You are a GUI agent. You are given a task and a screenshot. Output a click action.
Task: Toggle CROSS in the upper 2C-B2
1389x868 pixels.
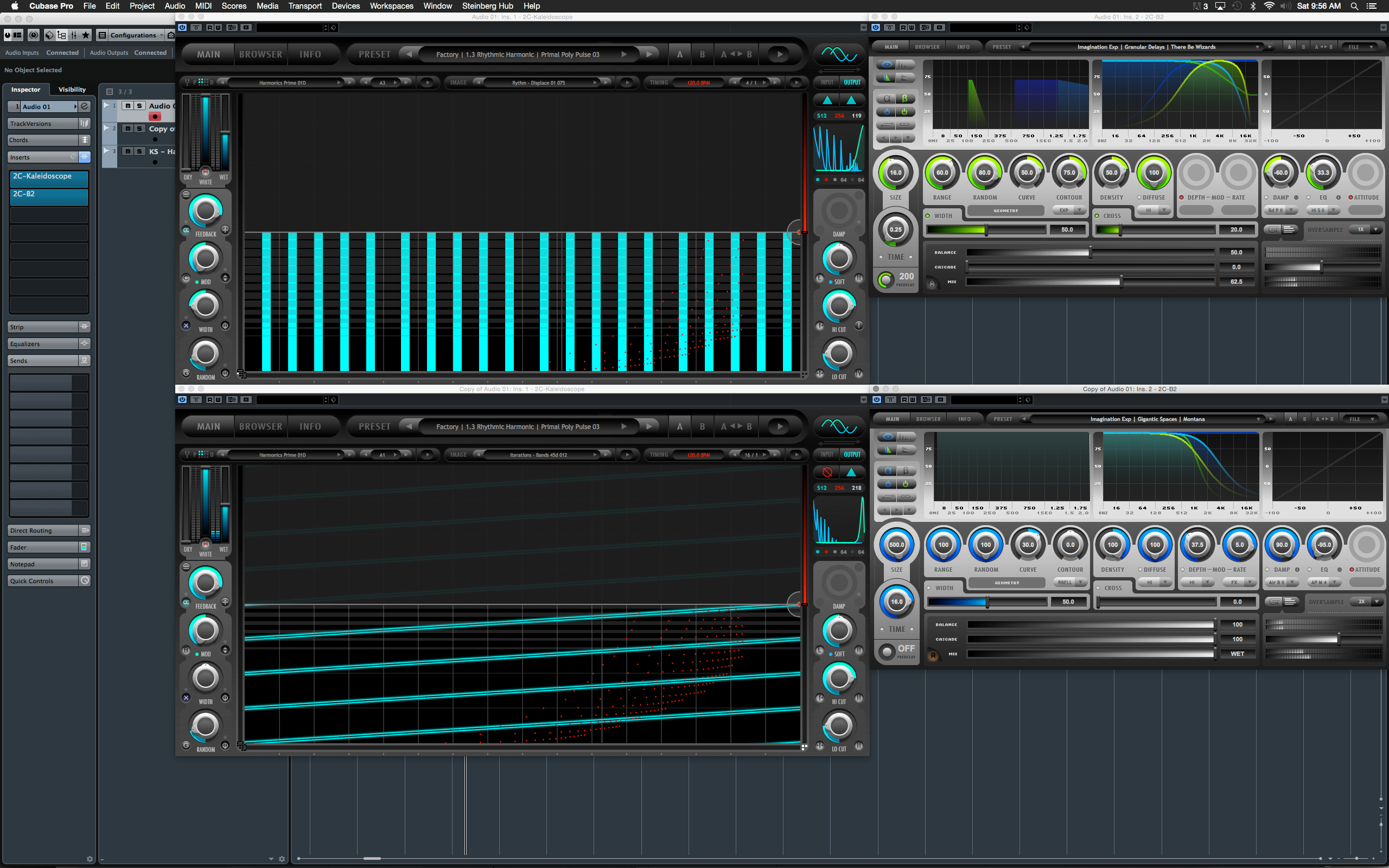[x=1097, y=216]
